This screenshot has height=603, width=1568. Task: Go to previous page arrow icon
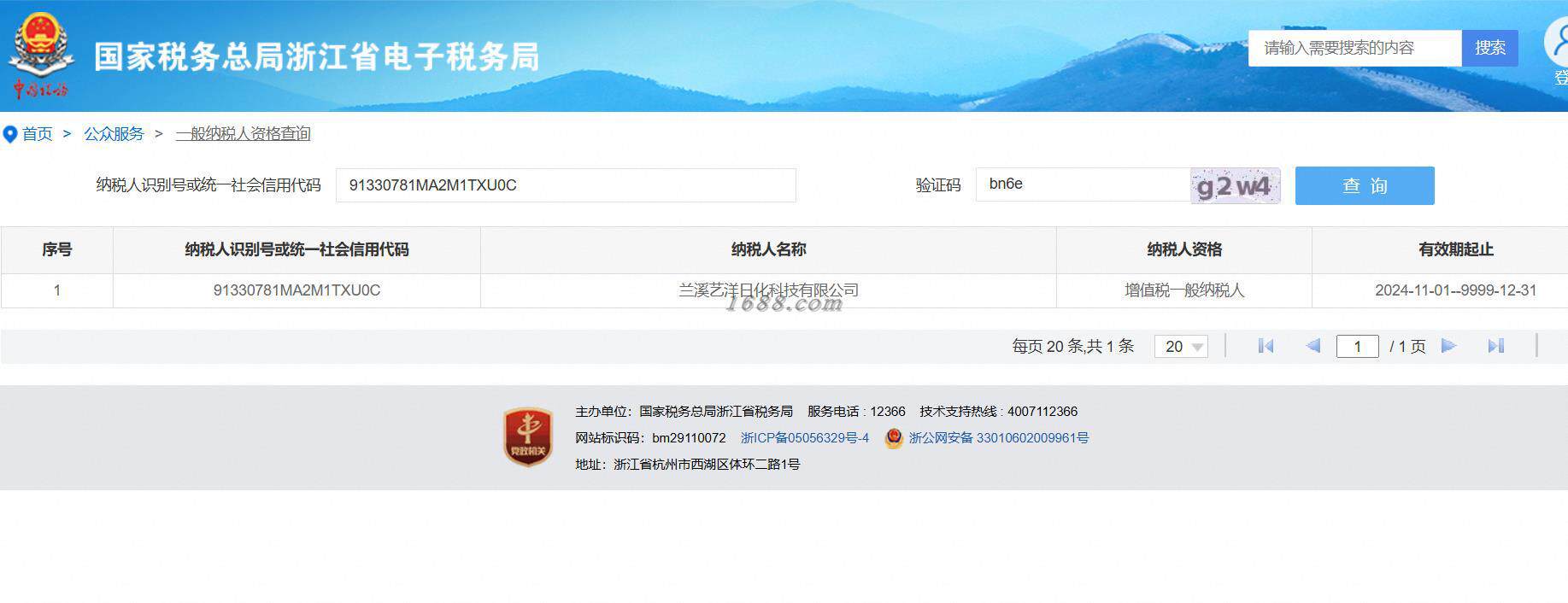click(x=1313, y=346)
